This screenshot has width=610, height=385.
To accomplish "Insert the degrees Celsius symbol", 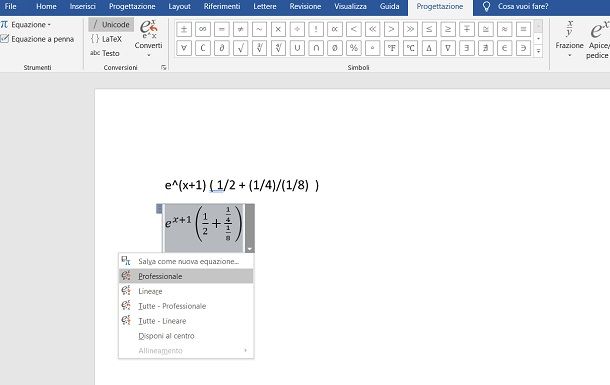I will [410, 48].
